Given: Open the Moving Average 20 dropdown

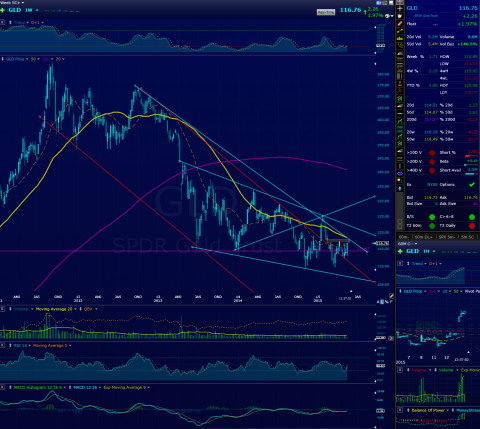Looking at the screenshot, I should pyautogui.click(x=75, y=309).
